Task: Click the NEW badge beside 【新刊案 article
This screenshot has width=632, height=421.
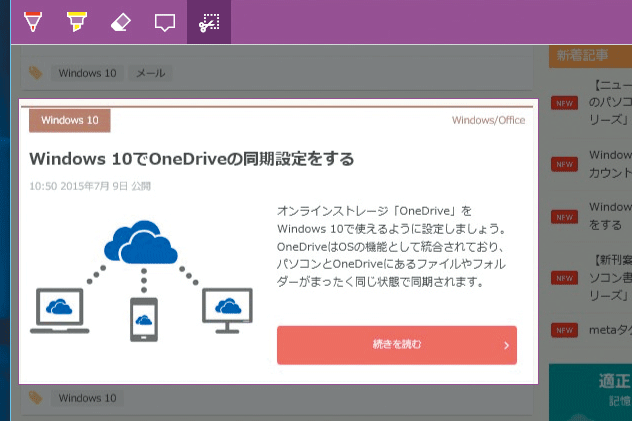Action: 564,278
